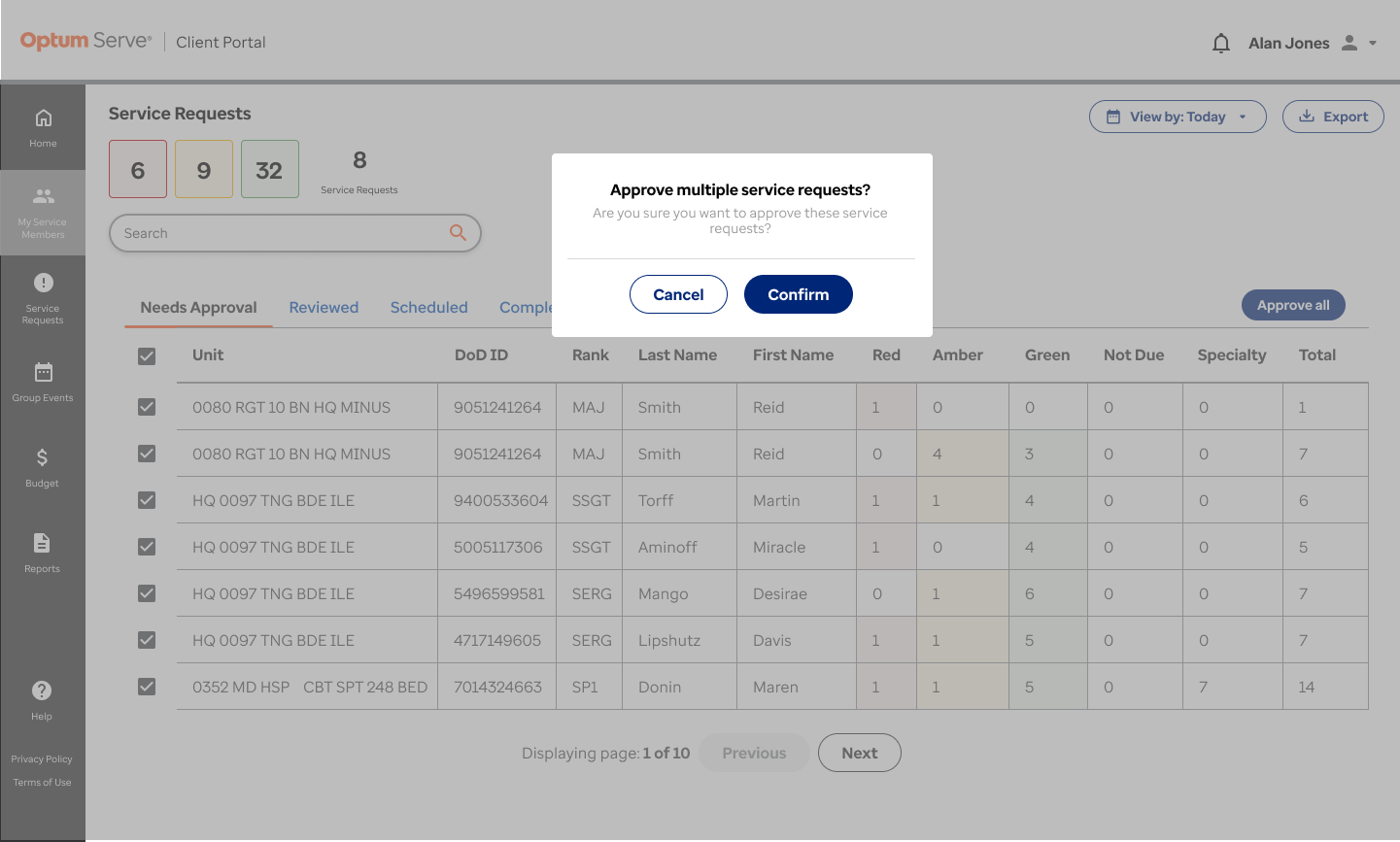
Task: Uncheck the Aminoff Miracle row checkbox
Action: point(147,547)
